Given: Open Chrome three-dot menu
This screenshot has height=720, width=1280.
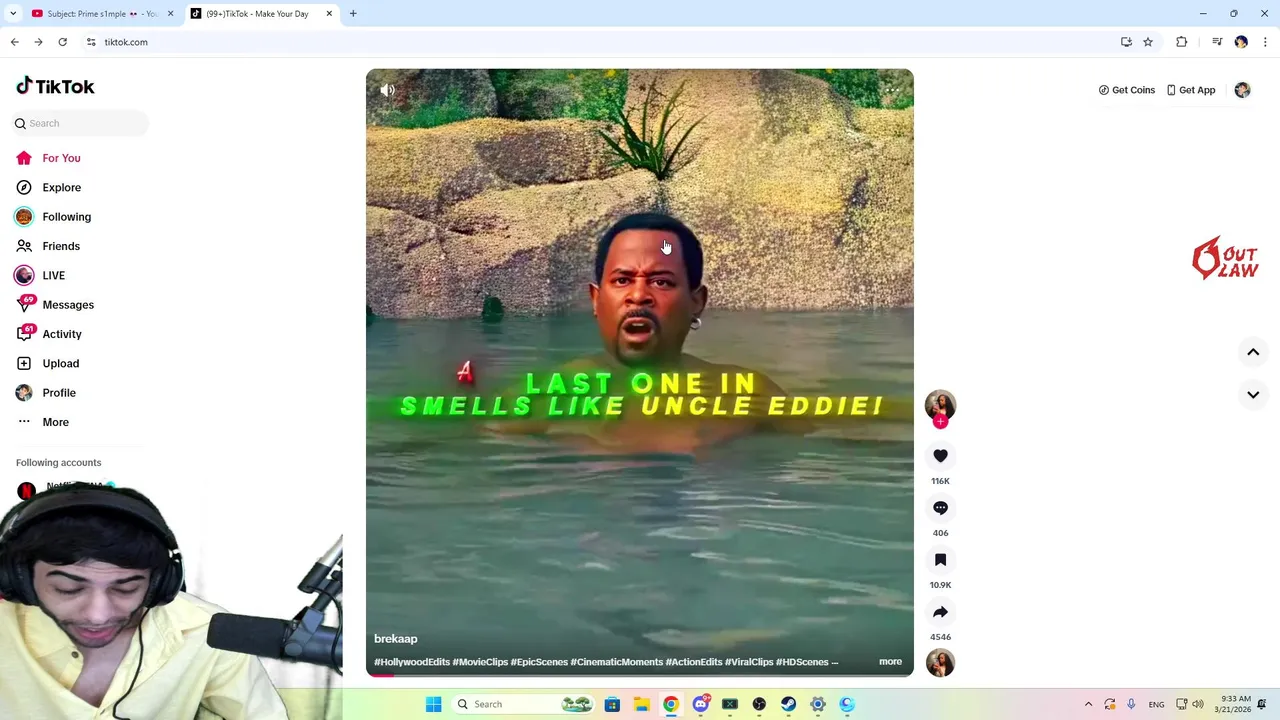Looking at the screenshot, I should click(x=1265, y=42).
